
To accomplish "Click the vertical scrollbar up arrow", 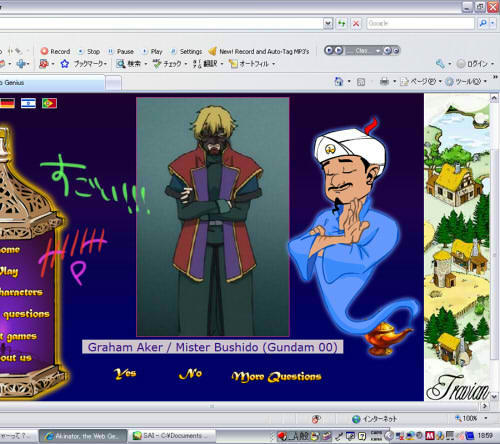I will (x=494, y=98).
